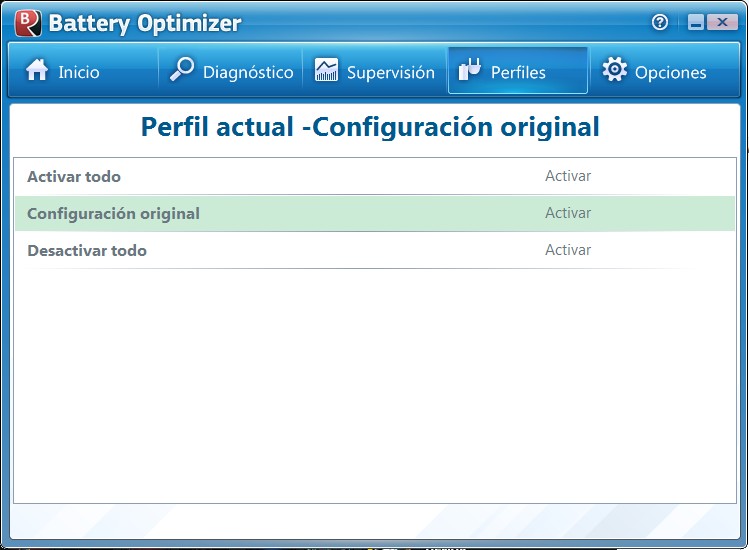Minimize the Battery Optimizer window

pos(696,22)
